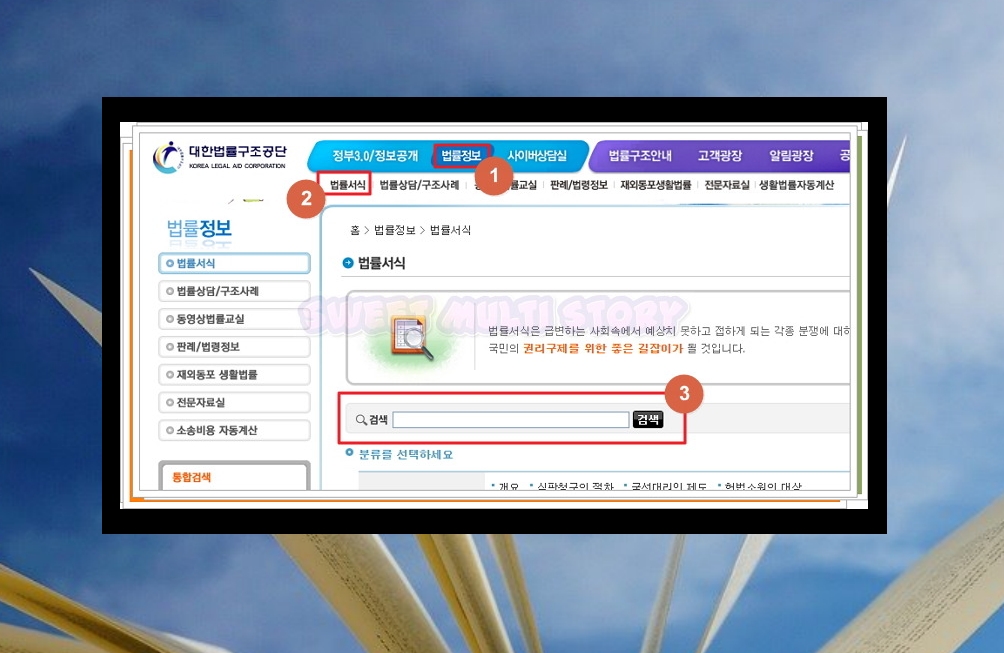
Task: Select 전문자료실 in the submenu bar
Action: coord(727,185)
